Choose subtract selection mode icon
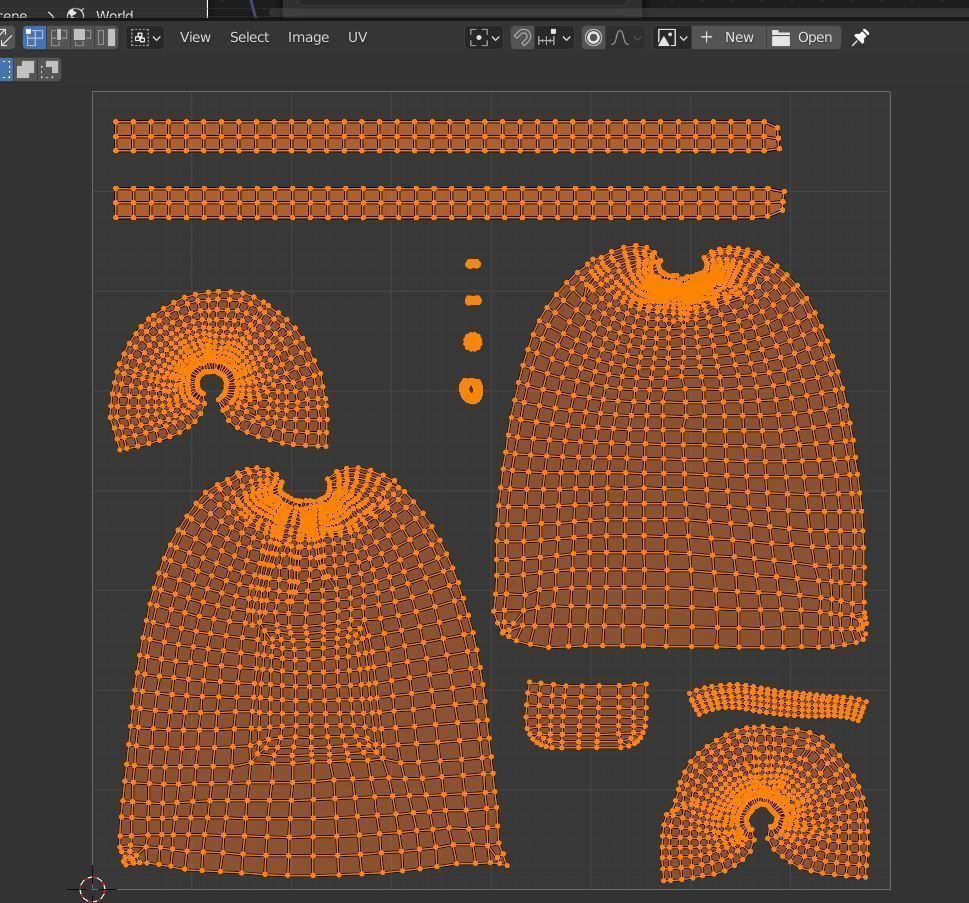Image resolution: width=969 pixels, height=903 pixels. (49, 69)
